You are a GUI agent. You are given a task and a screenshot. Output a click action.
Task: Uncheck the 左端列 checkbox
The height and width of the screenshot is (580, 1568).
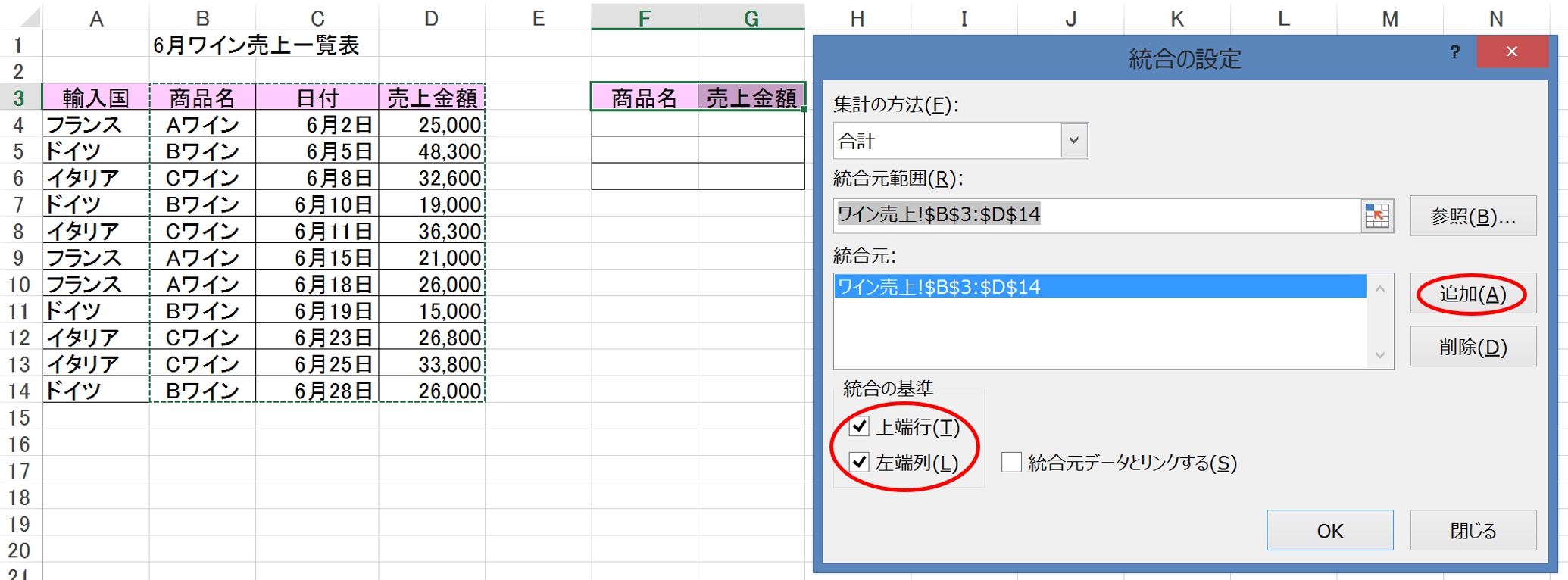pyautogui.click(x=859, y=462)
